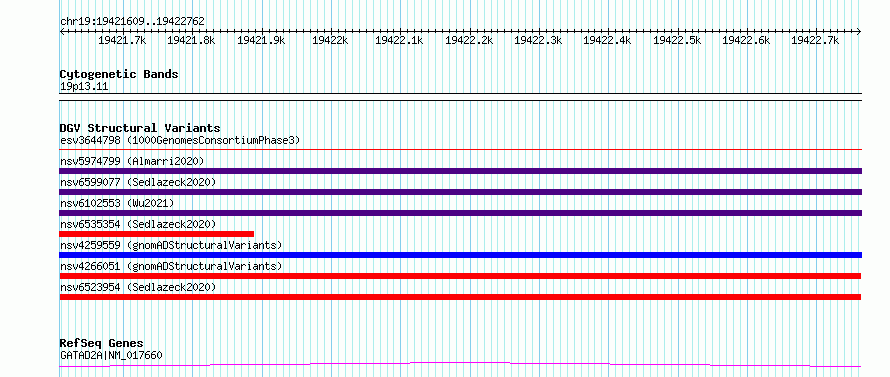Open the DGV Structural Variants track title
Screen dimensions: 890x377
tap(140, 128)
